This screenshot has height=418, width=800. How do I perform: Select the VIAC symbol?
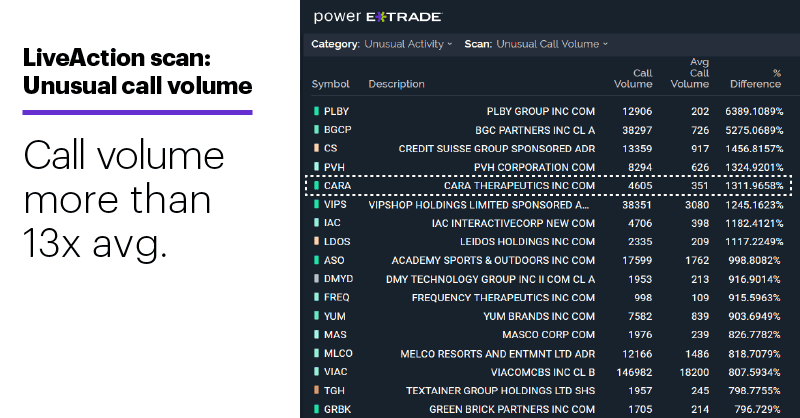point(335,372)
